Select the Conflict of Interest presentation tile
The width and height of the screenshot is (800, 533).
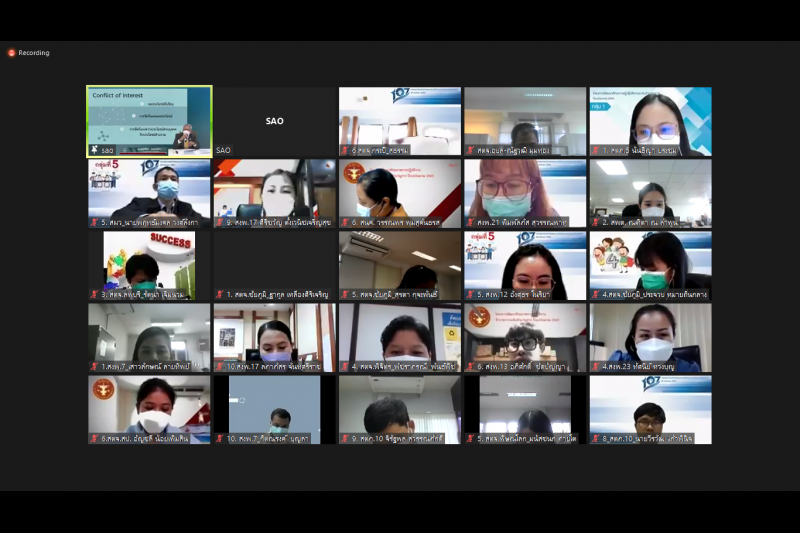click(149, 120)
